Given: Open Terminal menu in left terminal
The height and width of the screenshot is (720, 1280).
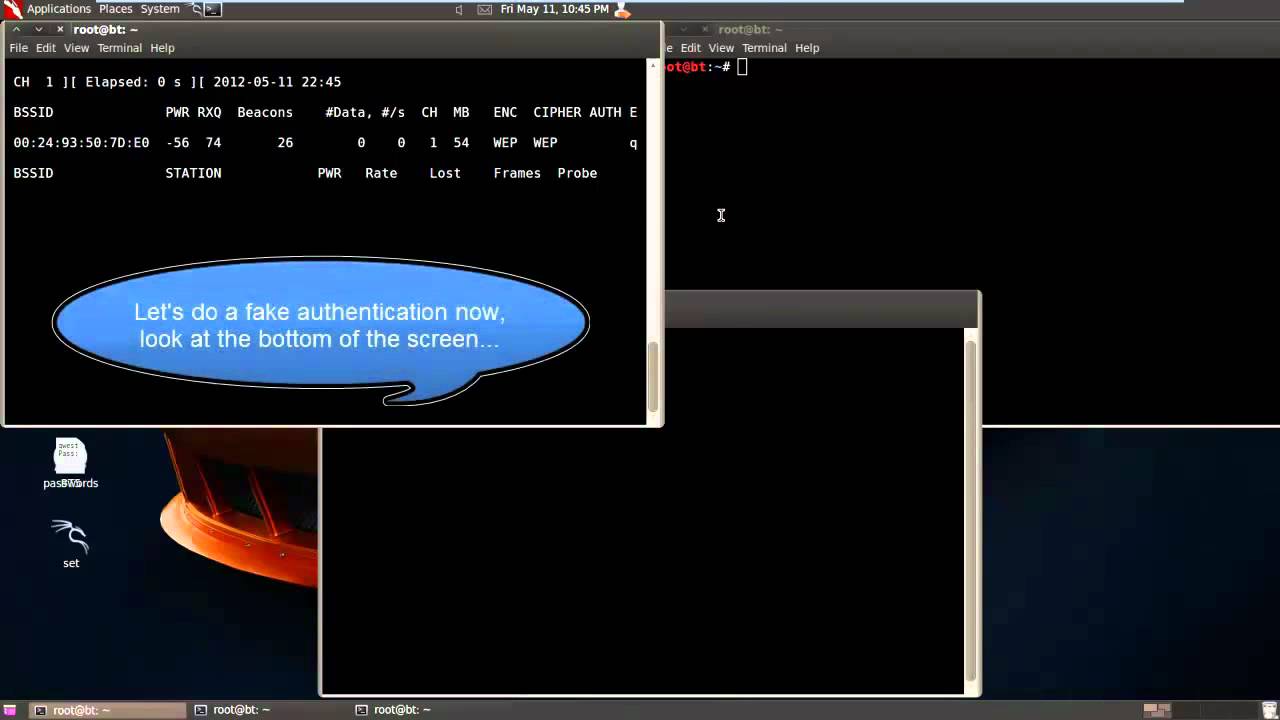Looking at the screenshot, I should point(119,48).
